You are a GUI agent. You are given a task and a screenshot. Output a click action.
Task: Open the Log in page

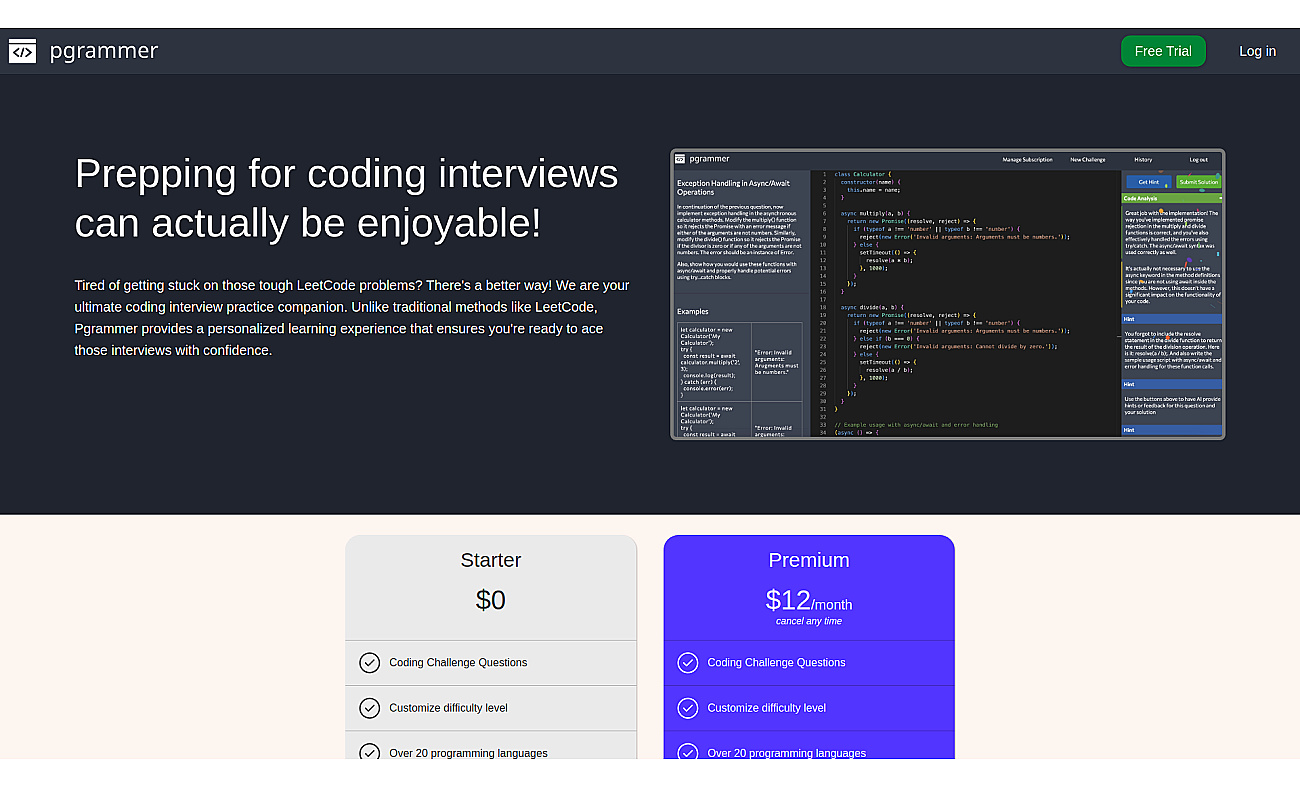(1257, 51)
